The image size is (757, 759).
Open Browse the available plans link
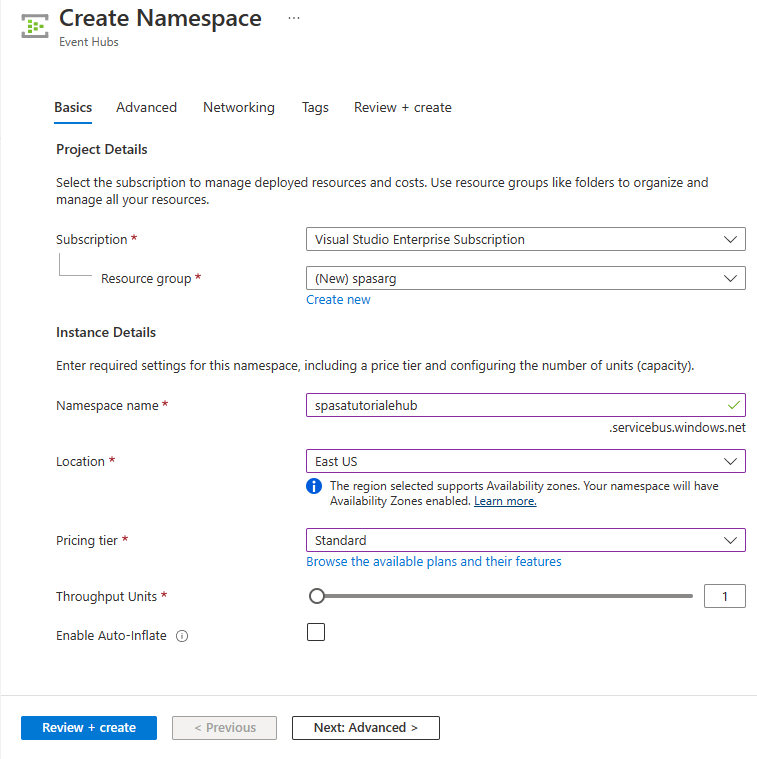click(433, 561)
